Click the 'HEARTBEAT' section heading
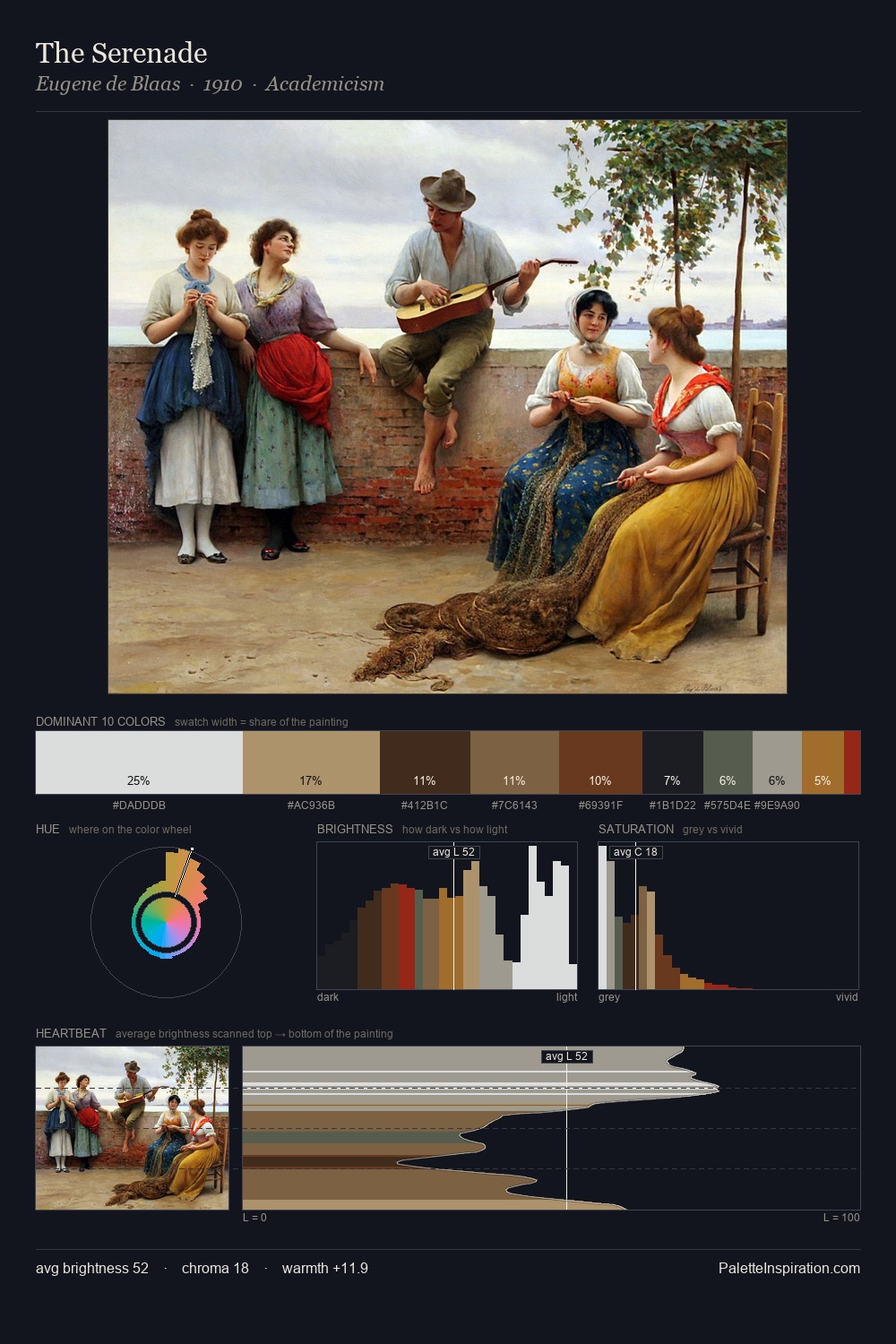Screen dimensions: 896x1344 pos(71,1033)
